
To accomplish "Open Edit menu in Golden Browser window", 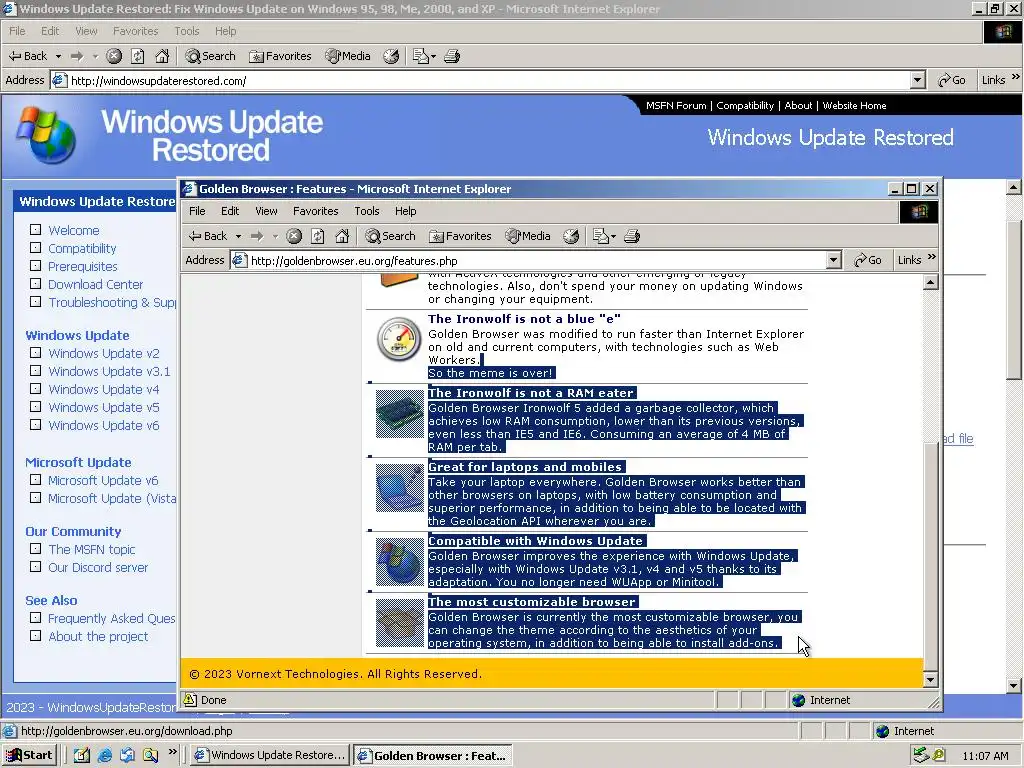I will click(230, 211).
